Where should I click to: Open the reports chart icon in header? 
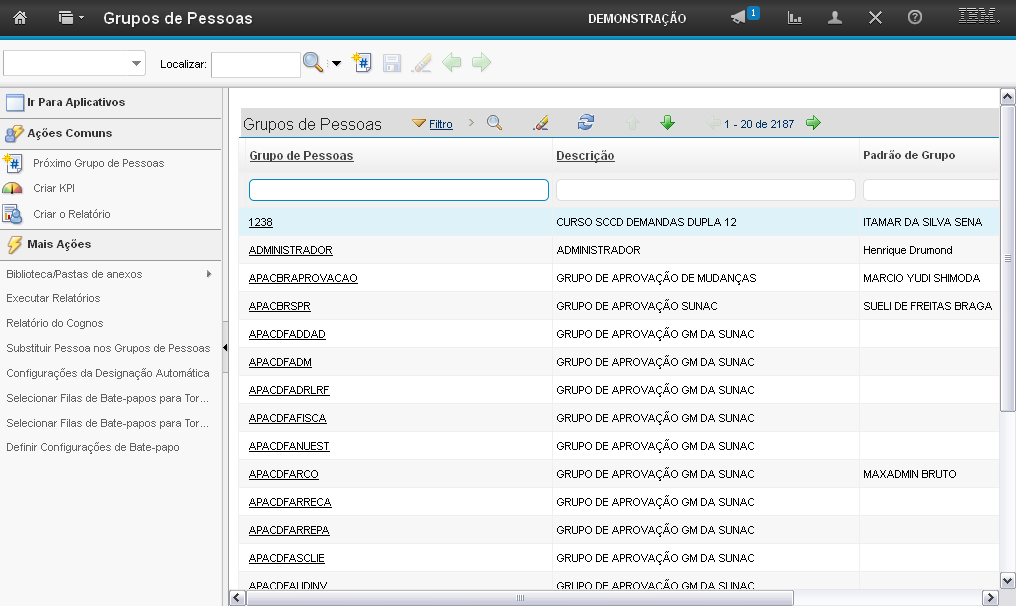click(795, 18)
